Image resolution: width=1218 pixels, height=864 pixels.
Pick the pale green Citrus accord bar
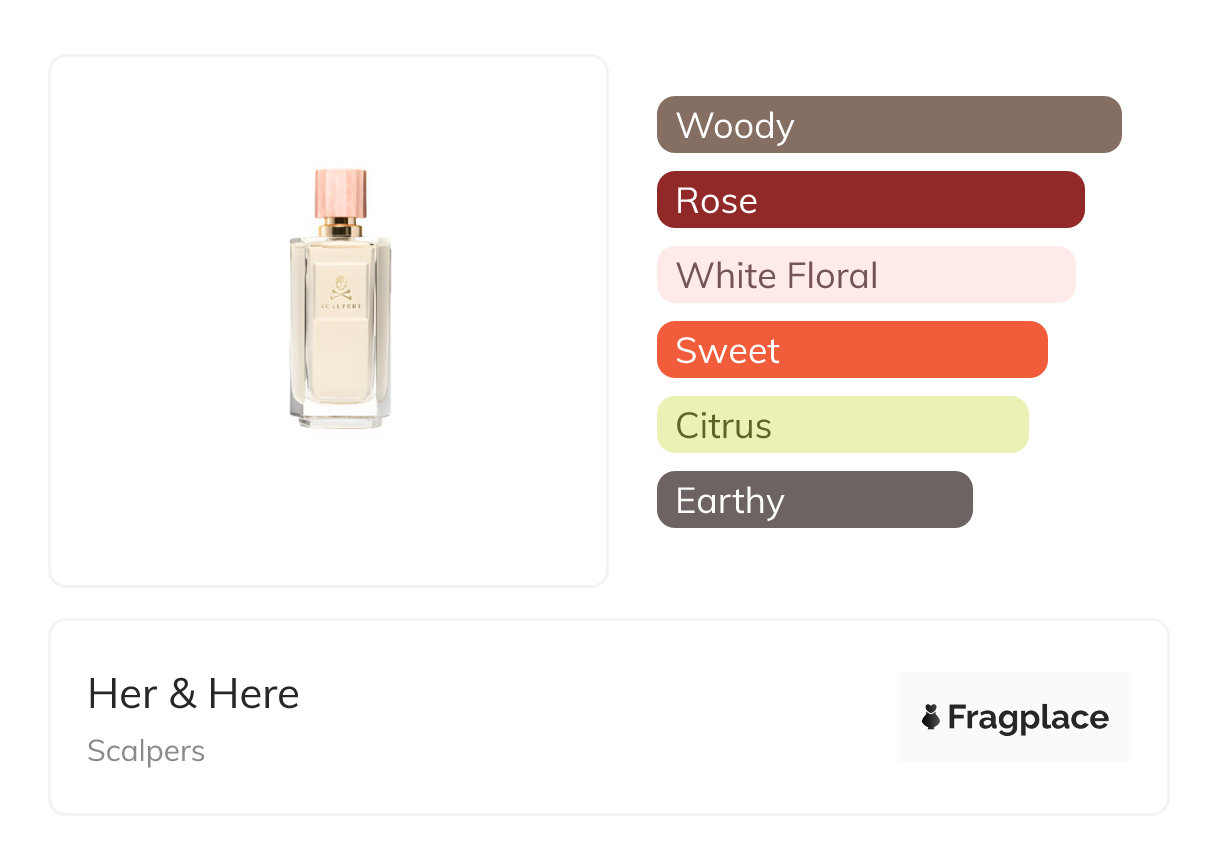(842, 425)
